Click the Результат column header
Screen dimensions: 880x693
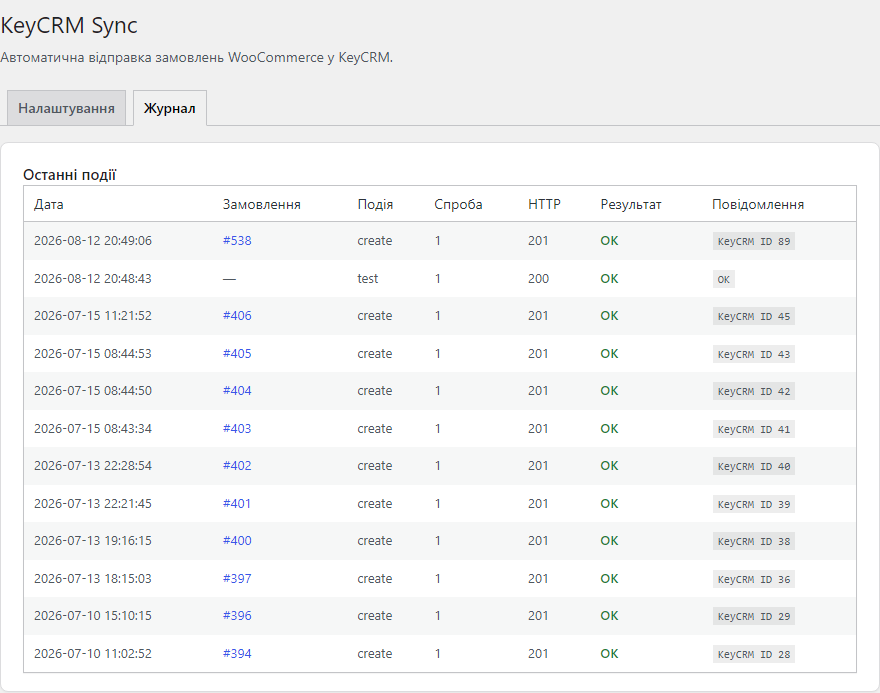coord(631,204)
